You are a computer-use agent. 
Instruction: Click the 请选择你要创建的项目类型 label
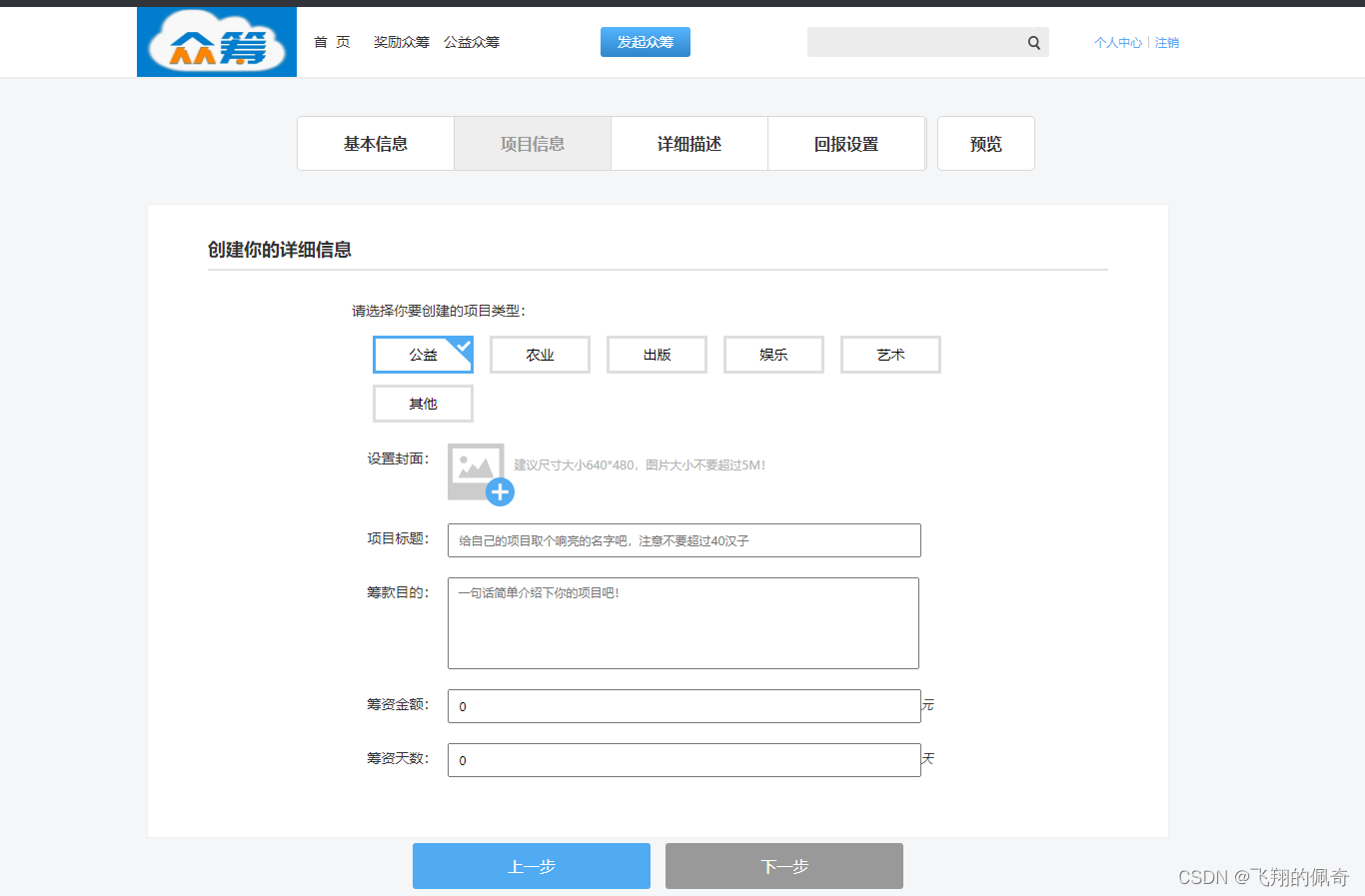(x=439, y=311)
